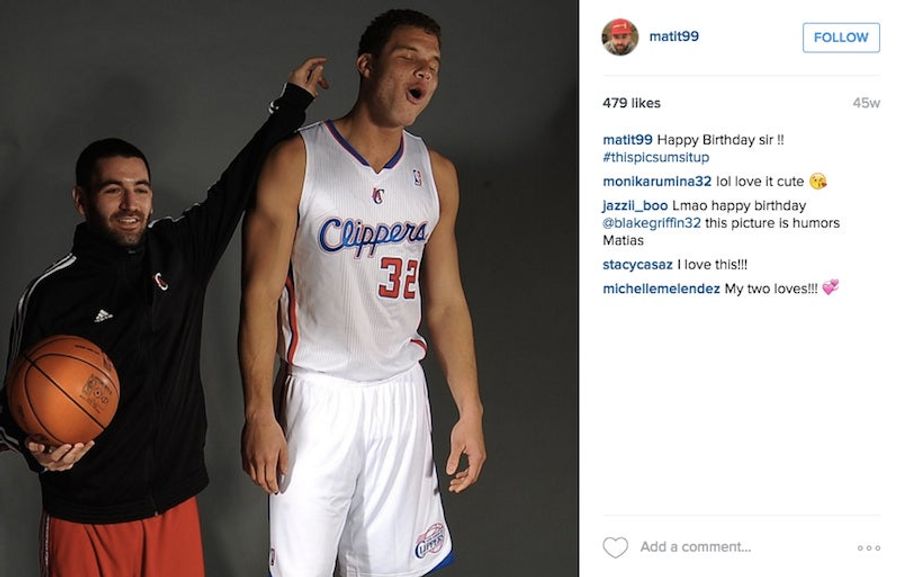Click the basketball in the photo

coord(63,390)
